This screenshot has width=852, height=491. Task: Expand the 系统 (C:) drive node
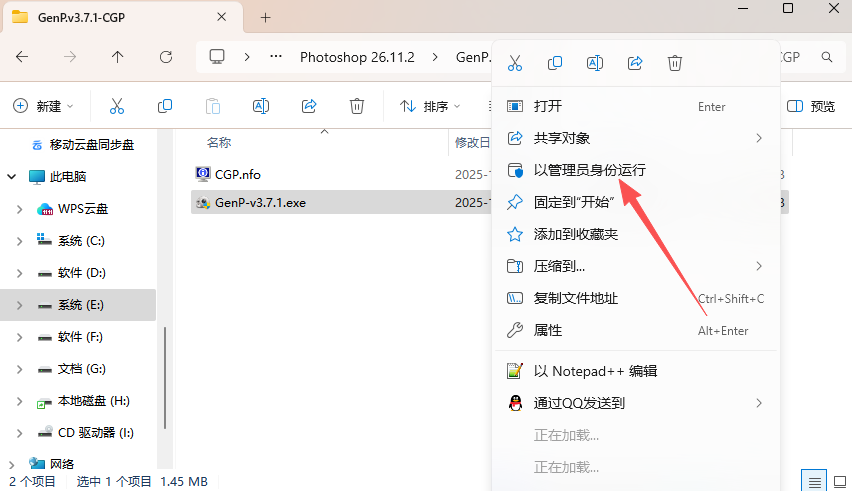coord(20,241)
